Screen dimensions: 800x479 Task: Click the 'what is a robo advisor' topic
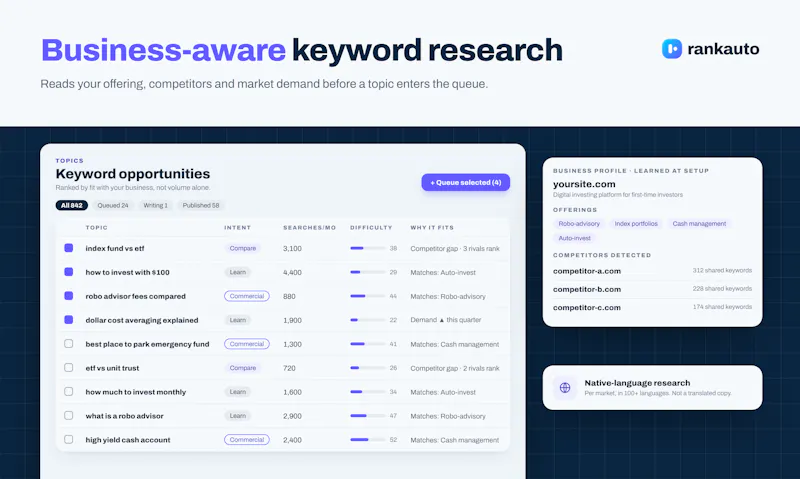(124, 416)
